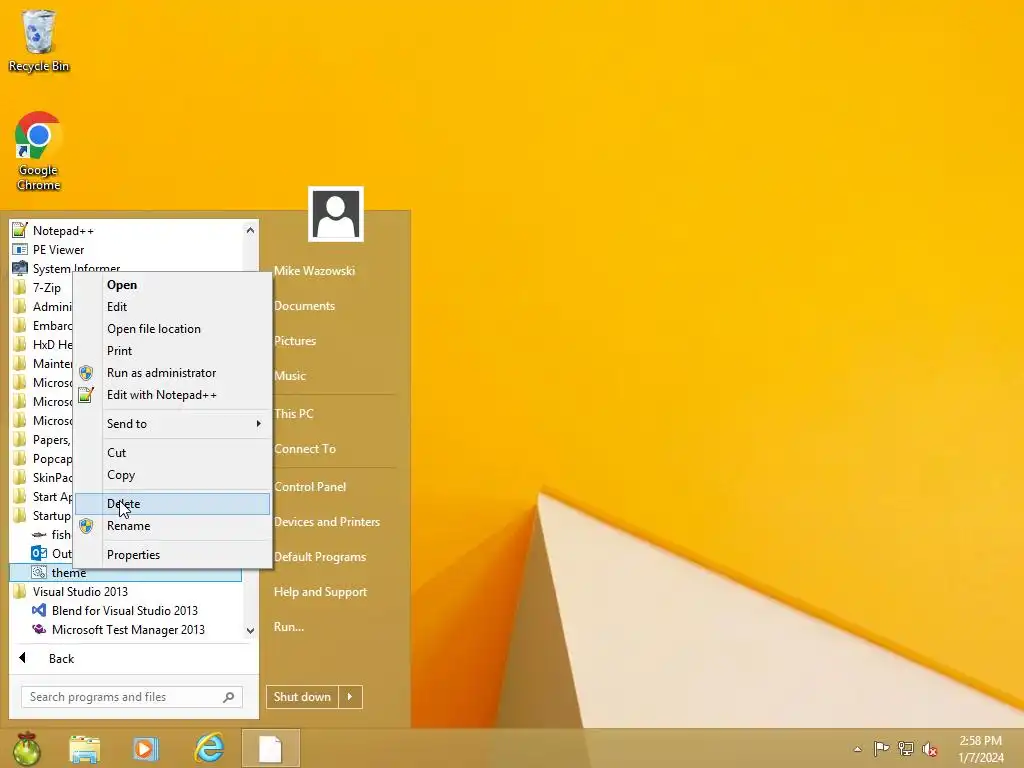Click Delete in the context menu
This screenshot has width=1024, height=768.
[x=172, y=504]
